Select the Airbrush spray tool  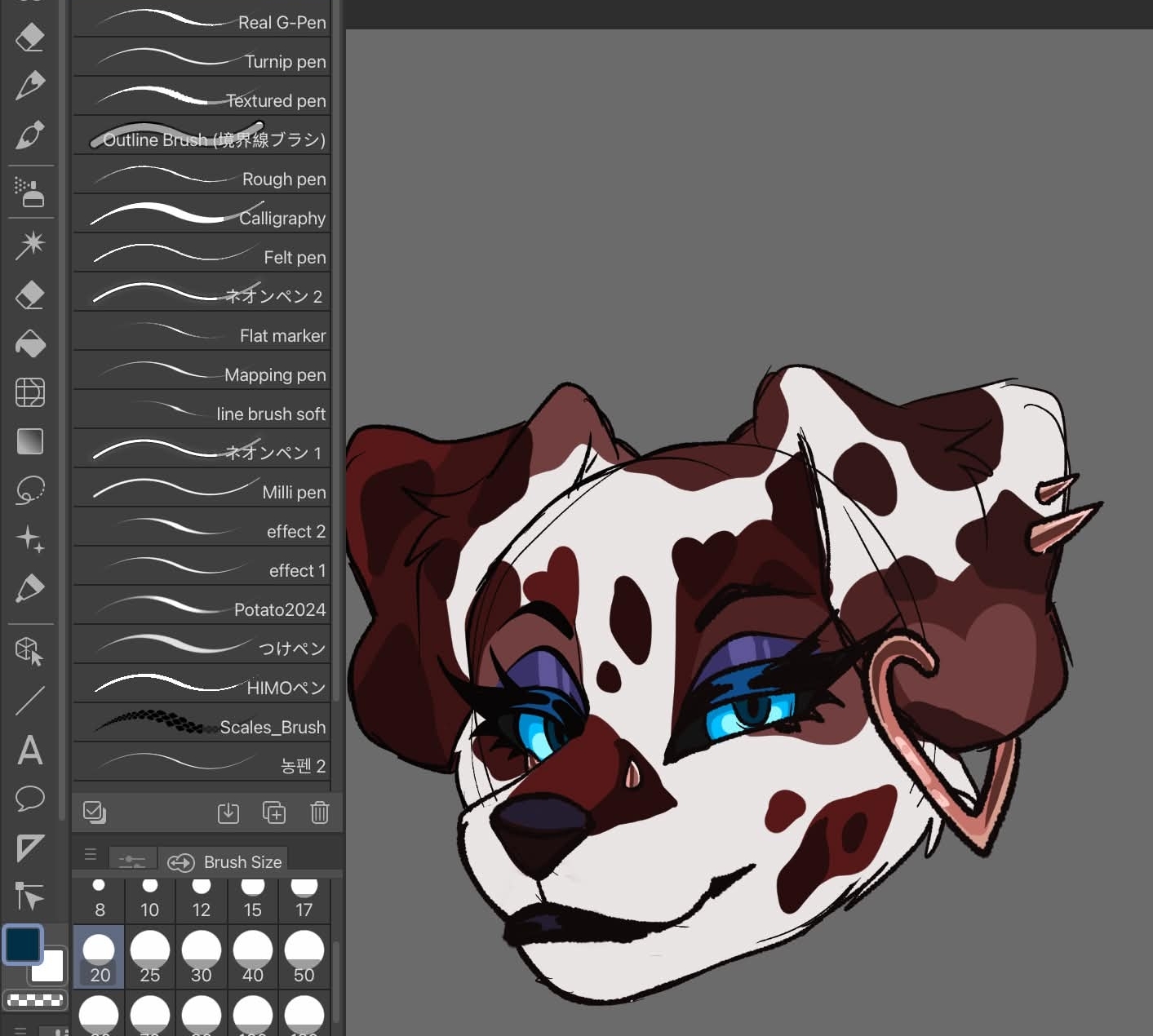pos(30,193)
